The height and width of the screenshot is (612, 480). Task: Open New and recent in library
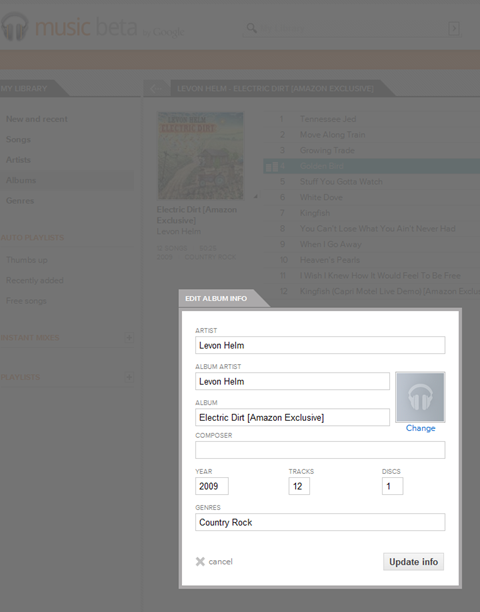(37, 119)
